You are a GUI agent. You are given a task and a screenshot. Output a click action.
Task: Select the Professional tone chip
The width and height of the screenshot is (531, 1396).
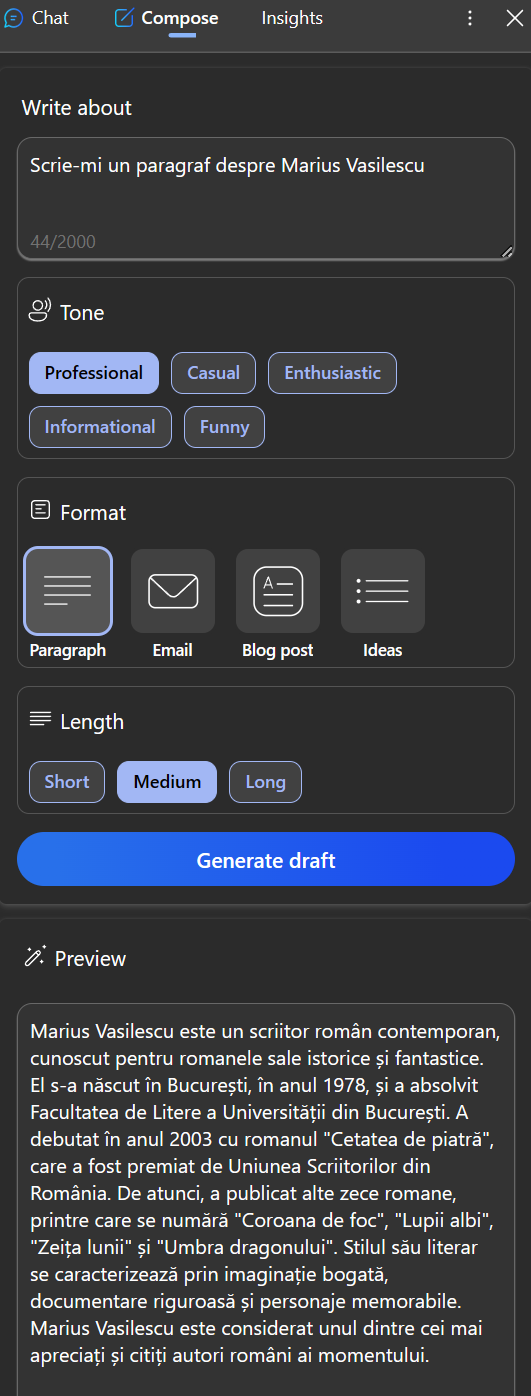(x=94, y=373)
